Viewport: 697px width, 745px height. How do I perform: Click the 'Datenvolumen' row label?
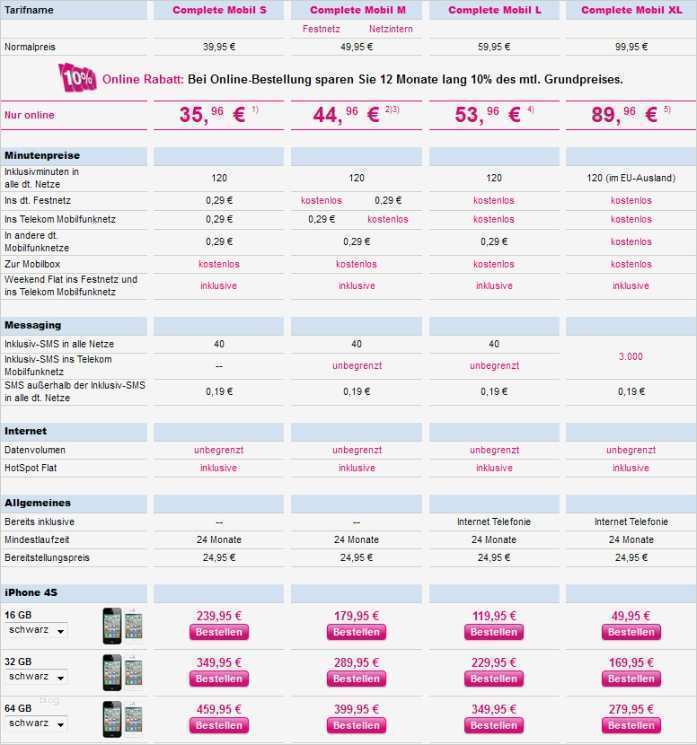35,450
